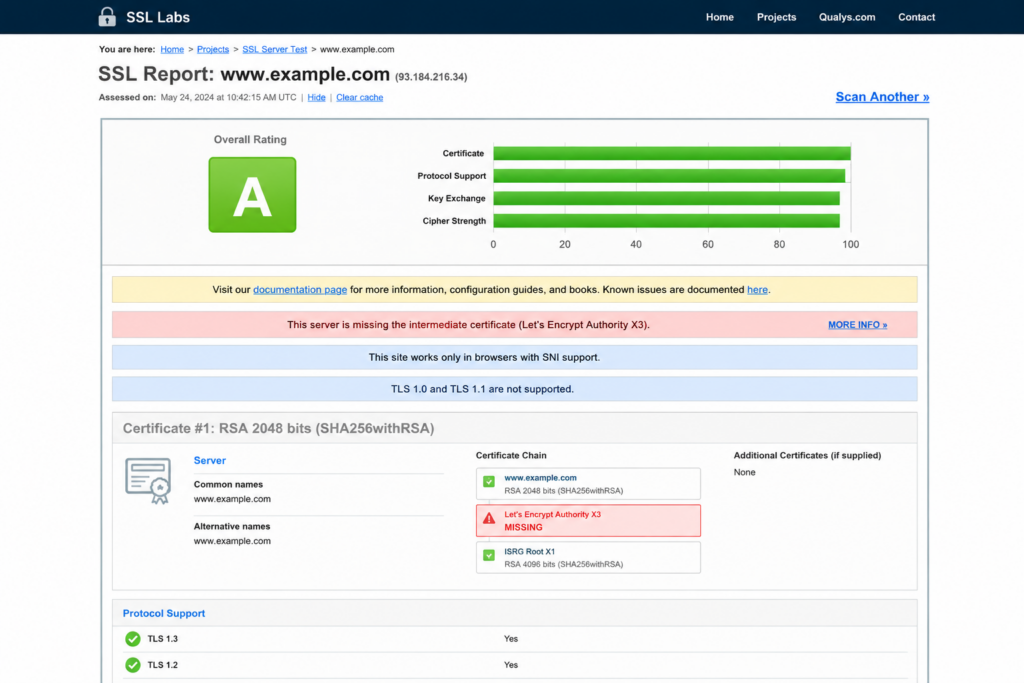The width and height of the screenshot is (1024, 683).
Task: Click Scan Another link
Action: tap(882, 97)
